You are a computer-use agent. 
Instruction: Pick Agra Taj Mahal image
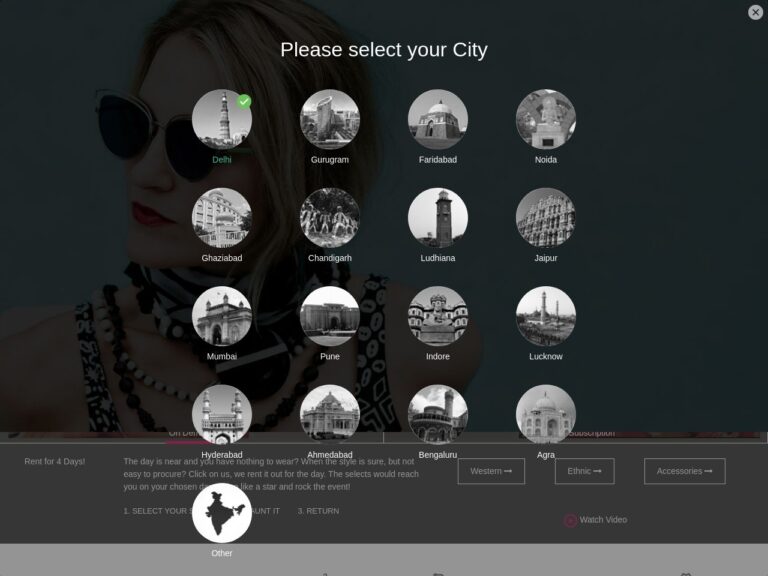546,414
